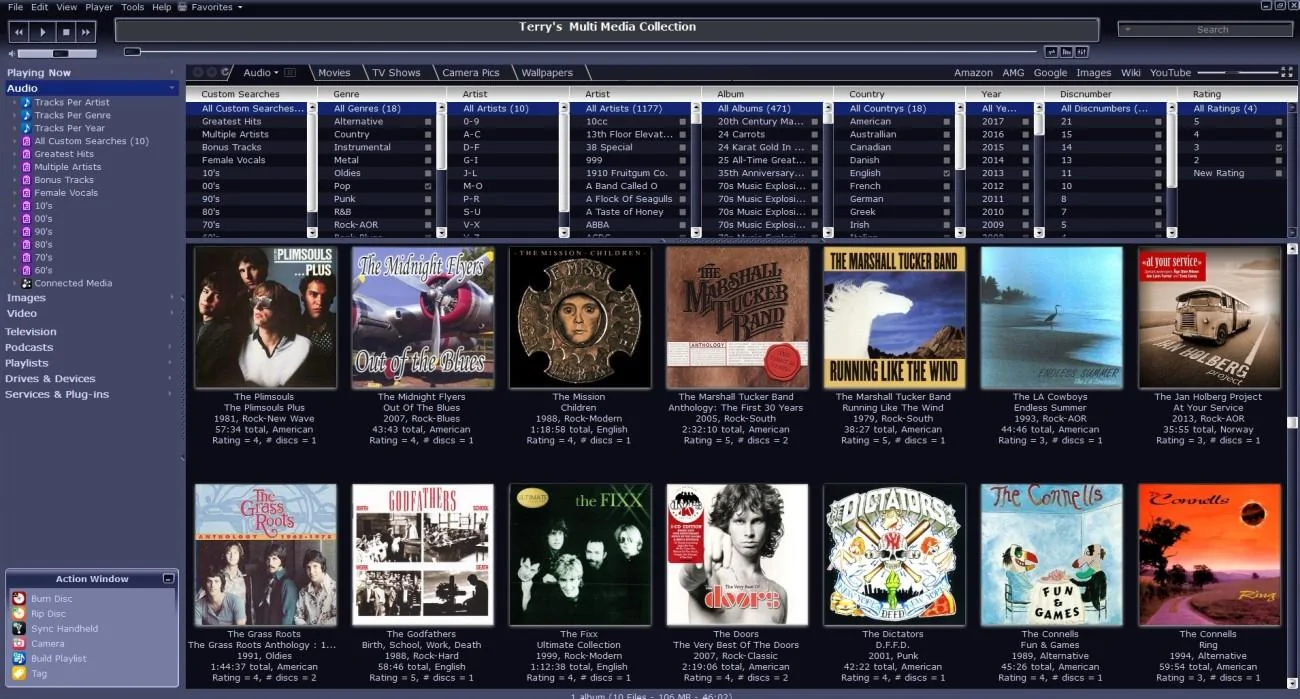Screen dimensions: 1300x699
Task: Click the Rip Disc icon
Action: (x=18, y=613)
